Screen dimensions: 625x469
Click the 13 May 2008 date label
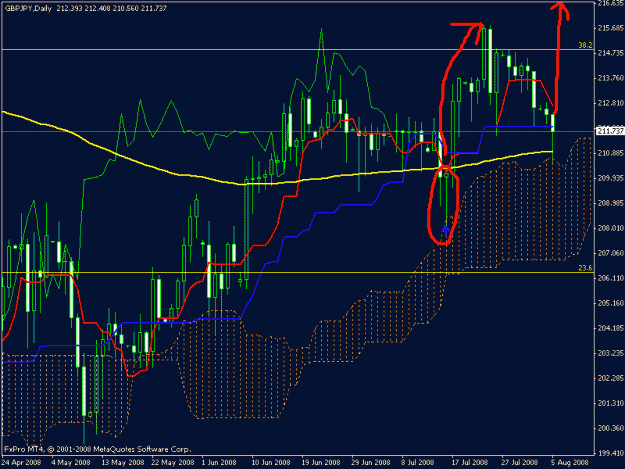click(123, 463)
